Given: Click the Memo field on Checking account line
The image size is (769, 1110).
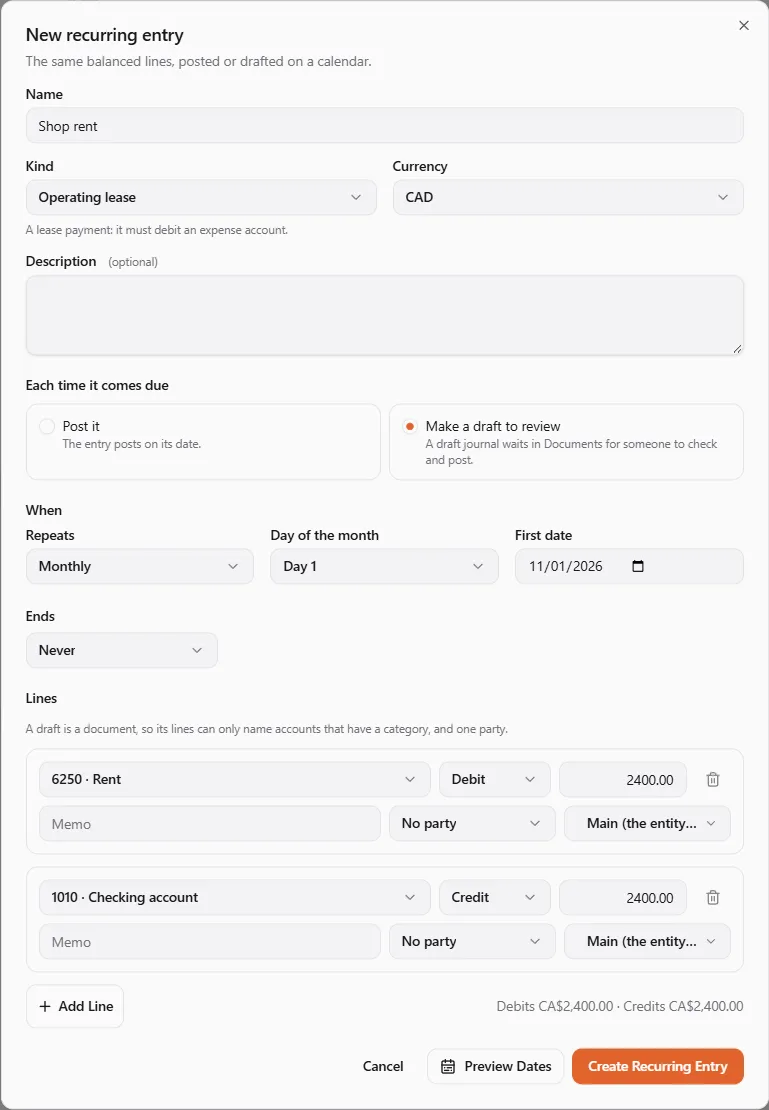Looking at the screenshot, I should pos(210,942).
